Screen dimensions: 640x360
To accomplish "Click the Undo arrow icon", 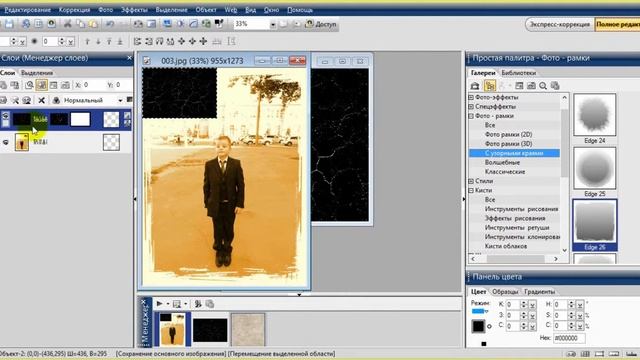I will coord(110,24).
